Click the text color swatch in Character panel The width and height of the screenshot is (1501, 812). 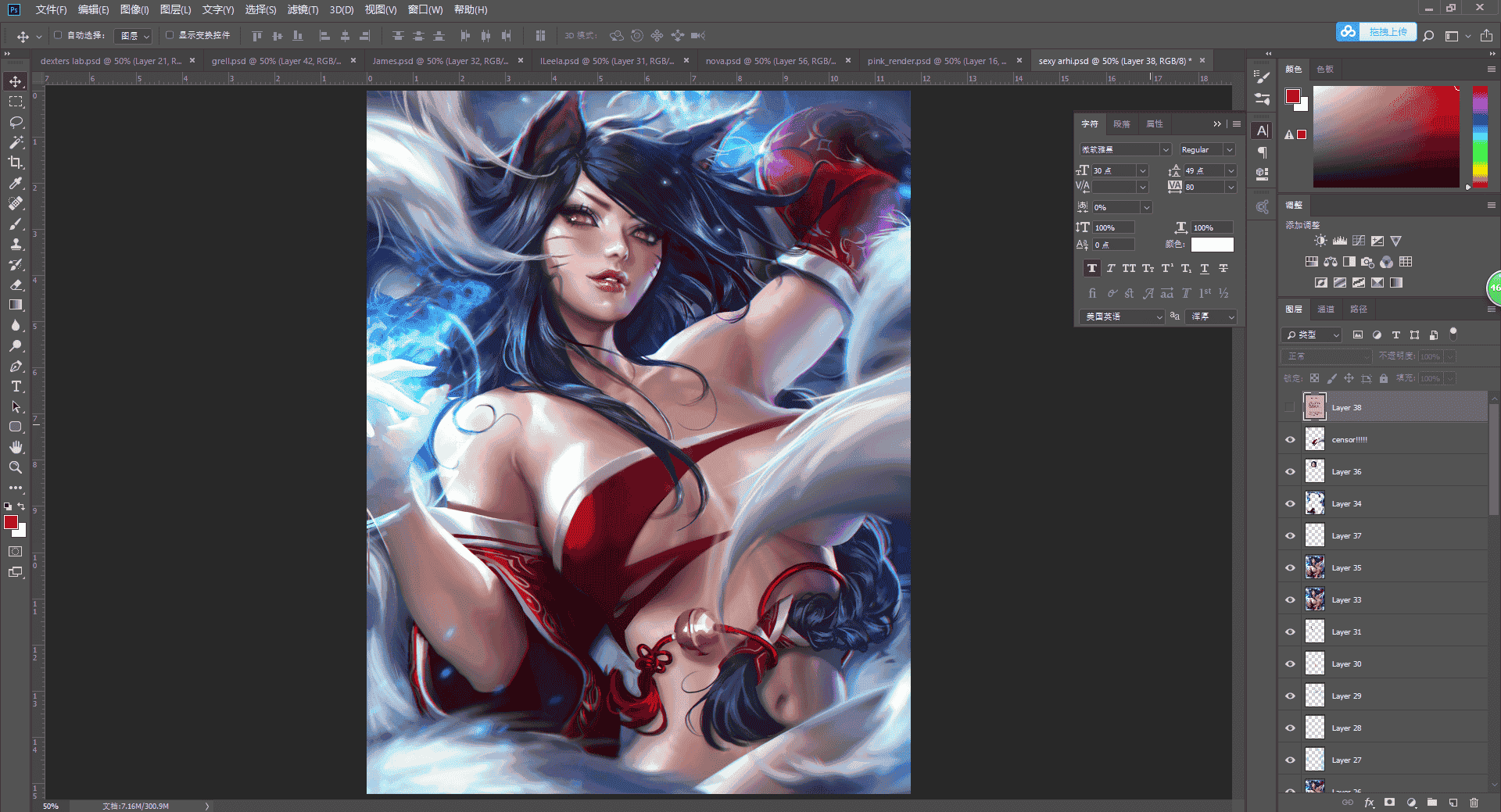[1212, 245]
